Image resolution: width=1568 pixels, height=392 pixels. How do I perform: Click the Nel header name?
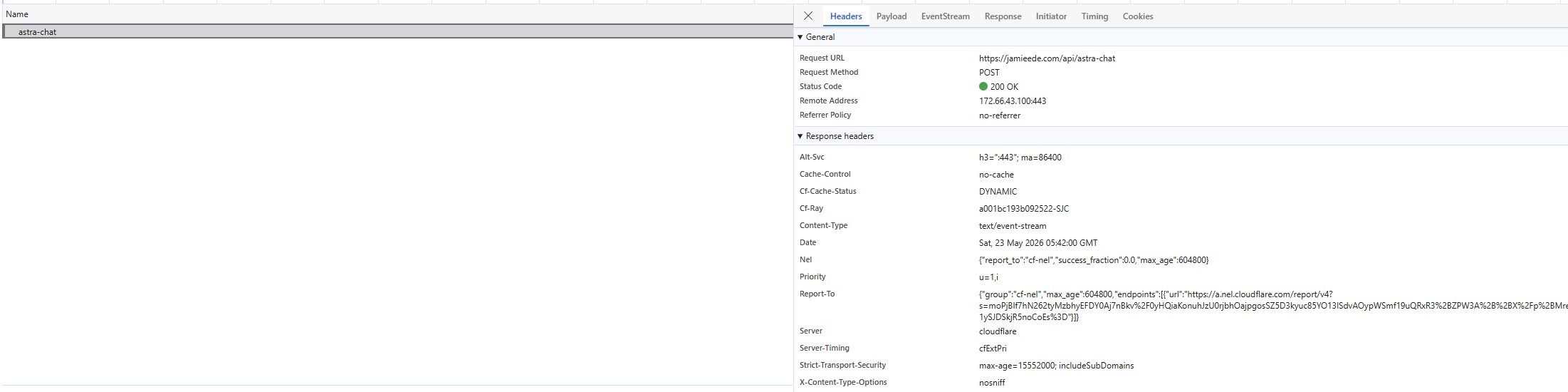coord(805,260)
